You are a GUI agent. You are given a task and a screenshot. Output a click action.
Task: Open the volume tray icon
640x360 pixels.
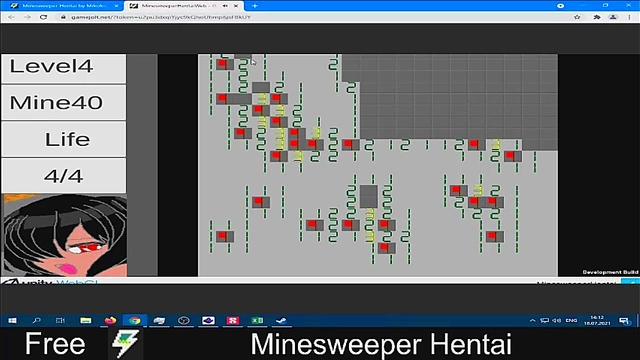[556, 320]
